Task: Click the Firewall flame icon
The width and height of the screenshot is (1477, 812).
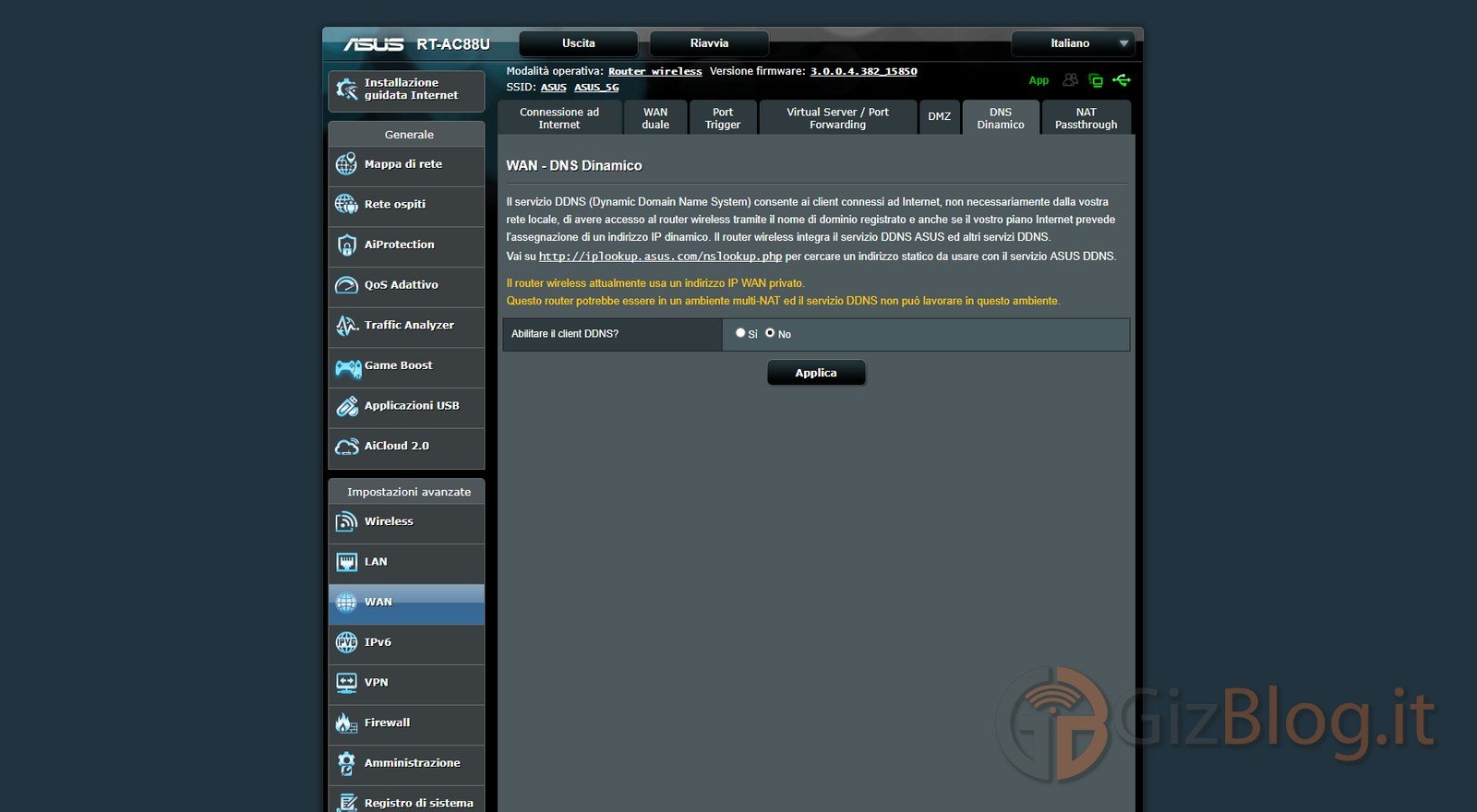Action: coord(346,722)
